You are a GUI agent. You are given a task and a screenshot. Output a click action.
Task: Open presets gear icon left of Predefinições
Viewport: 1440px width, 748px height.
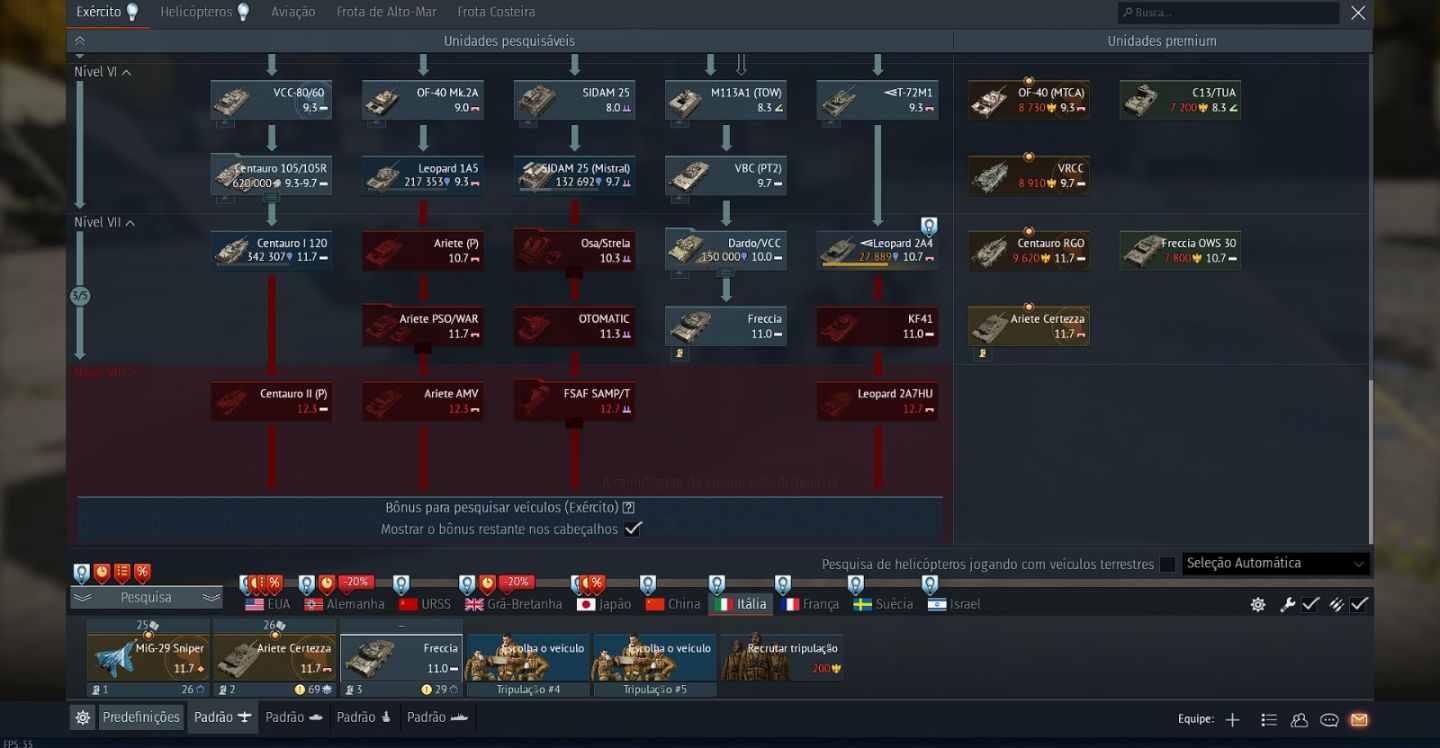coord(83,717)
